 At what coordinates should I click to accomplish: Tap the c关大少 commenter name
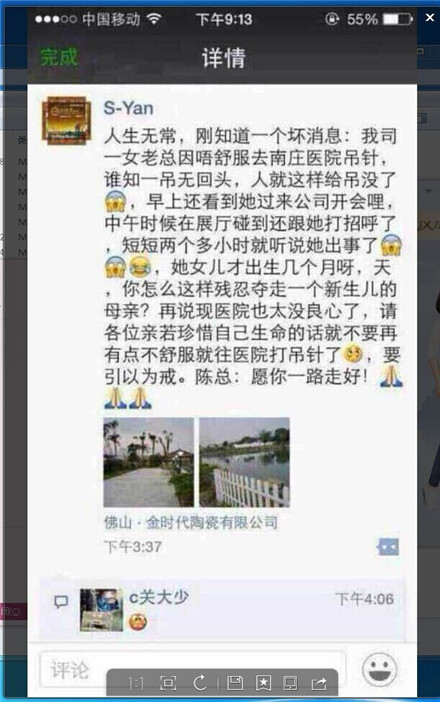point(159,597)
